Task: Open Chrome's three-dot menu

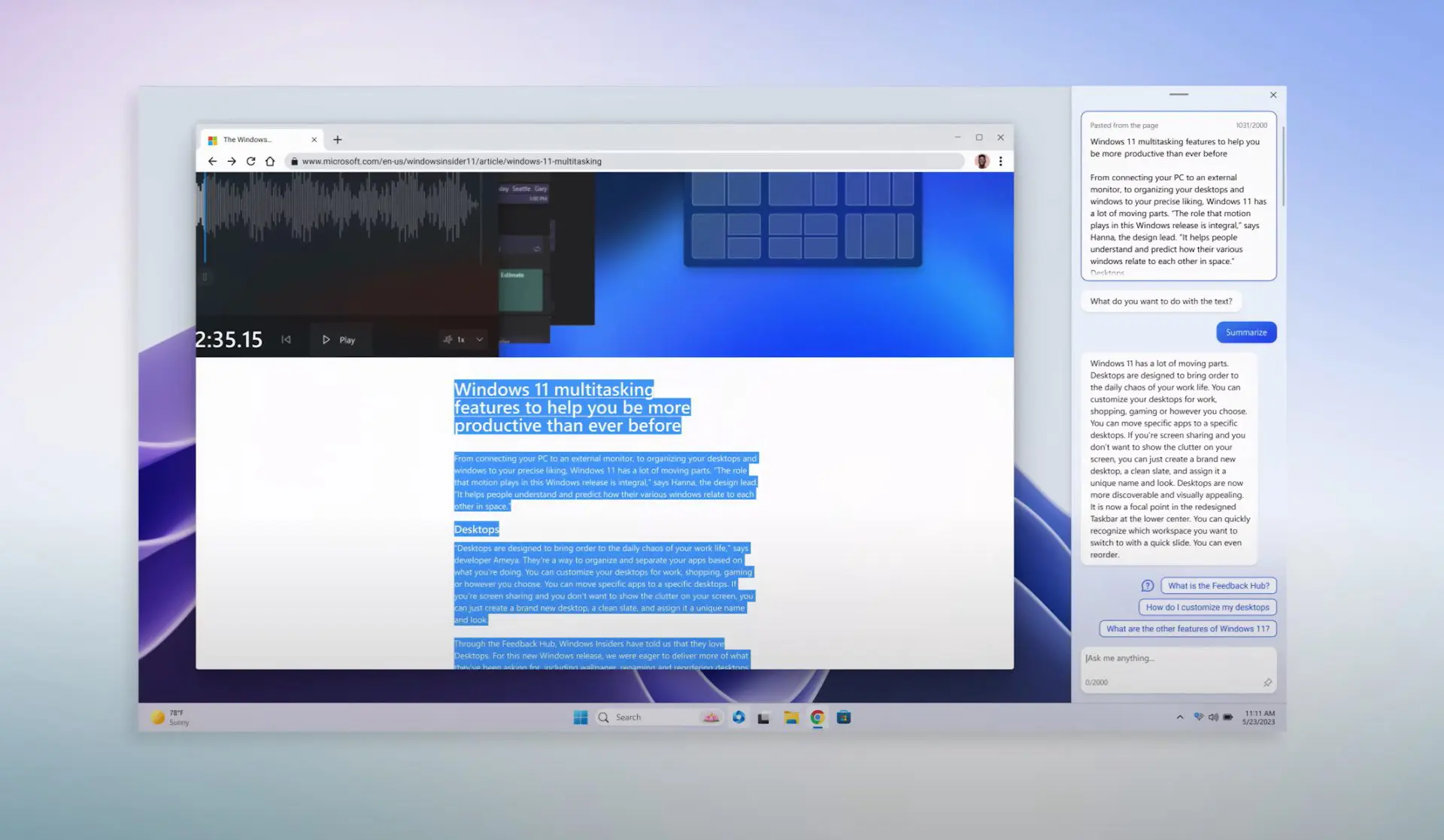Action: click(1001, 161)
